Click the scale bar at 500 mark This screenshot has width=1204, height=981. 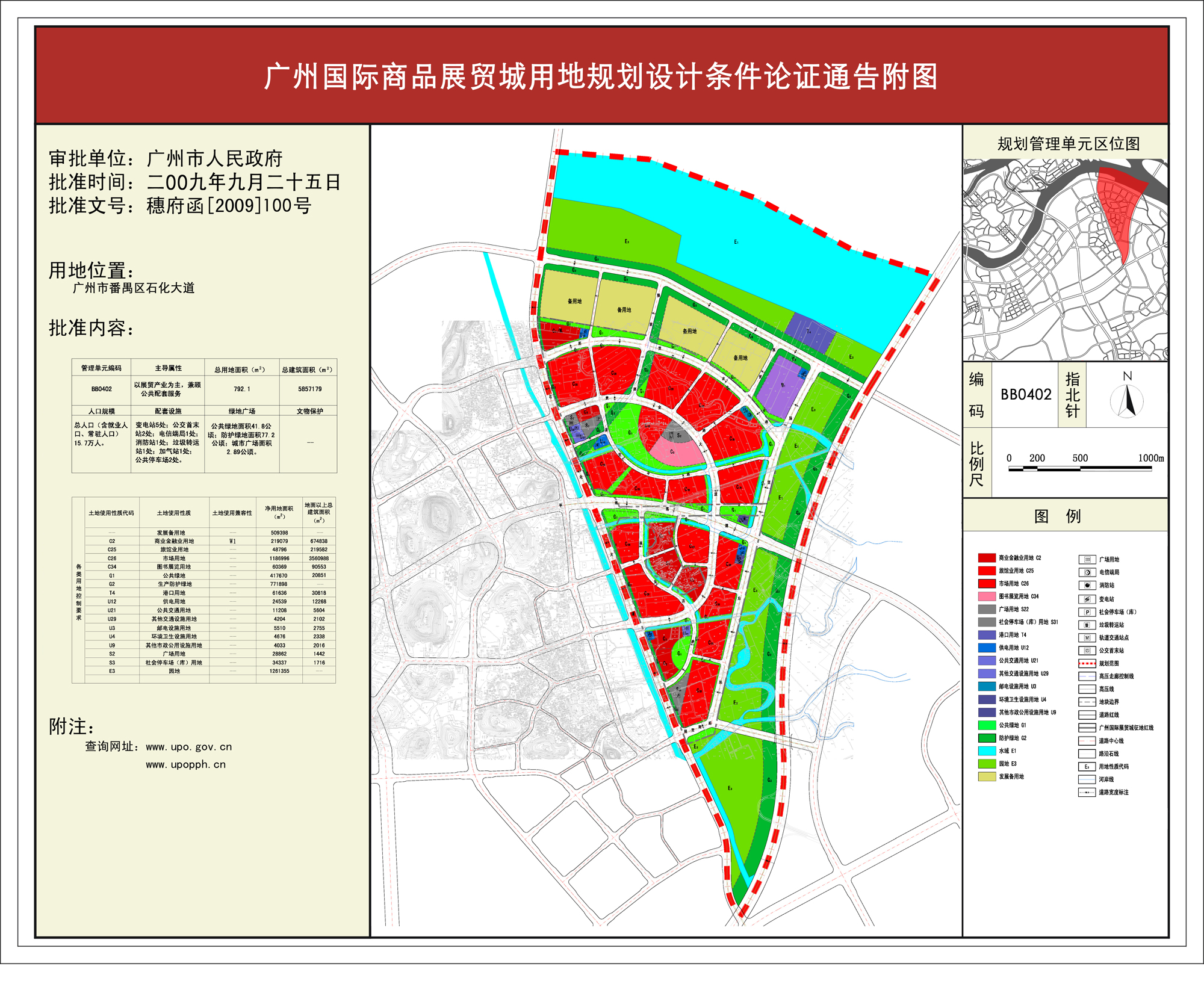[x=1080, y=468]
